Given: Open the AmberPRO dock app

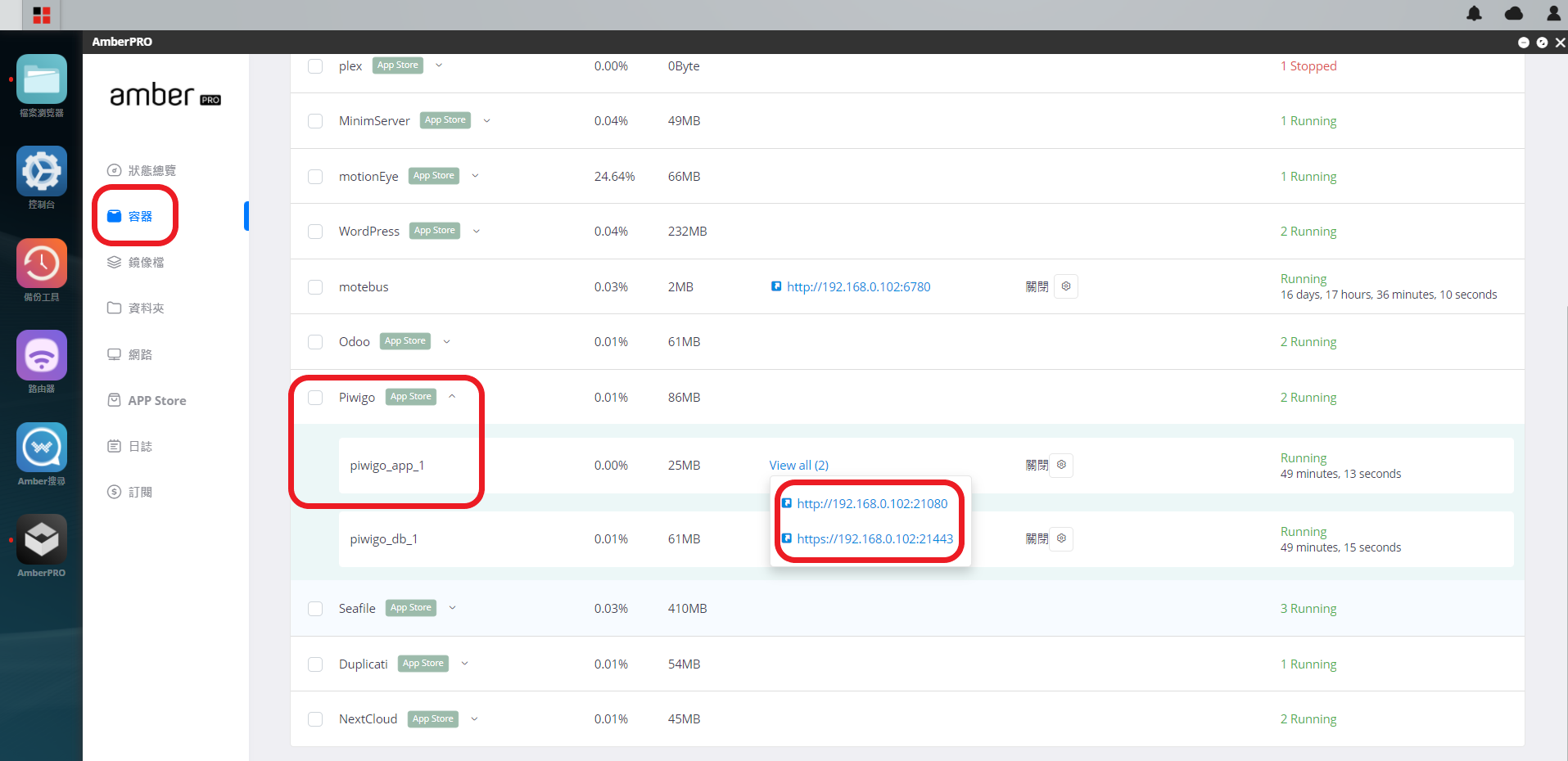Looking at the screenshot, I should coord(42,539).
